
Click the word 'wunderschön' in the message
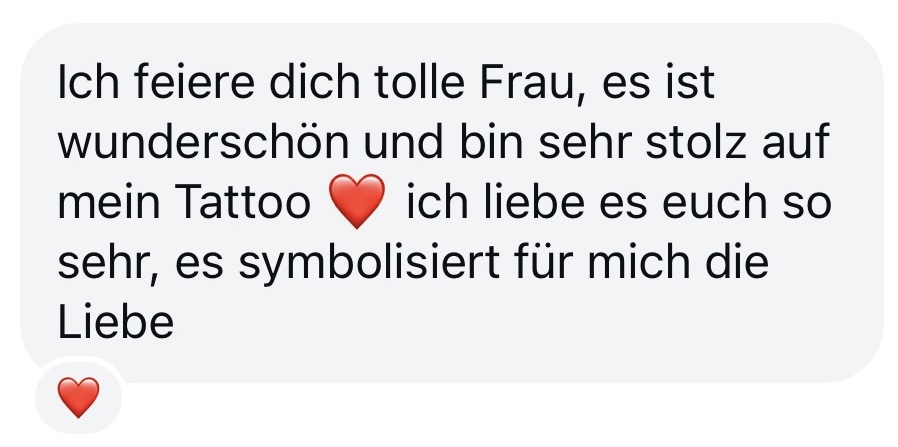point(203,142)
